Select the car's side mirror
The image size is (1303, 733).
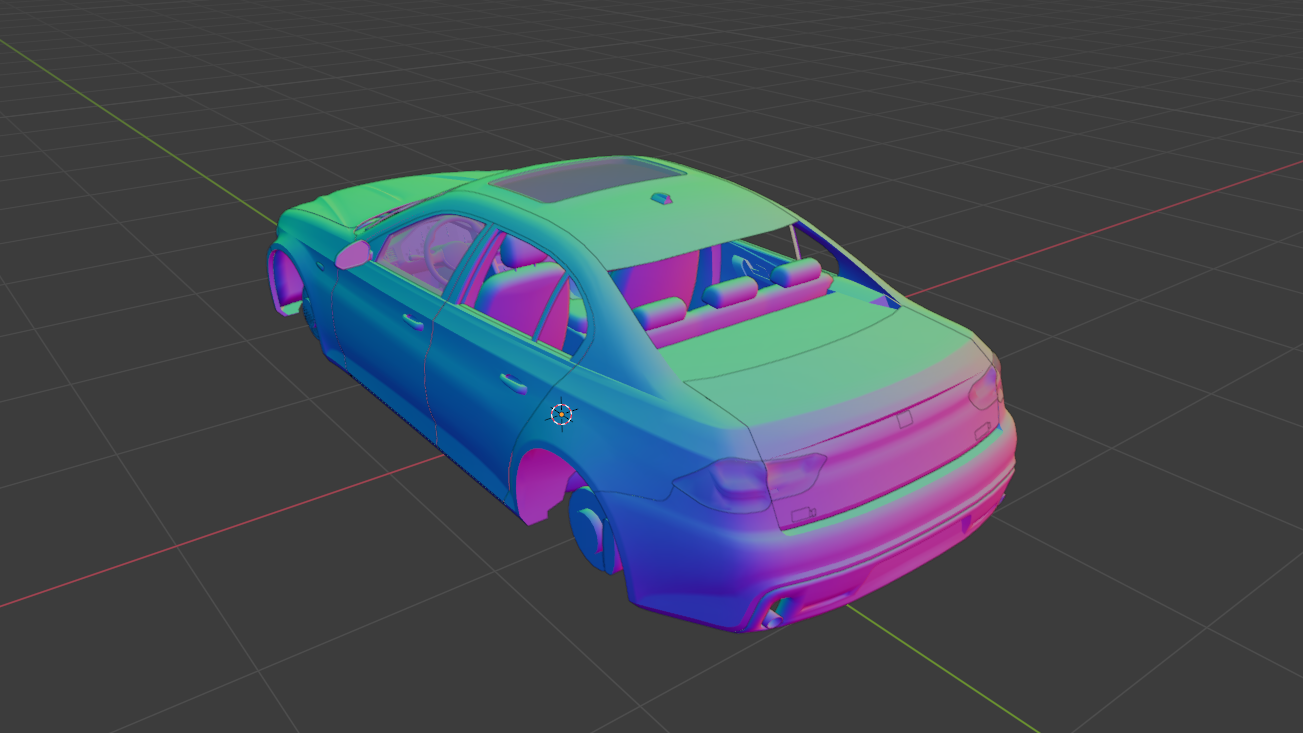tap(354, 254)
